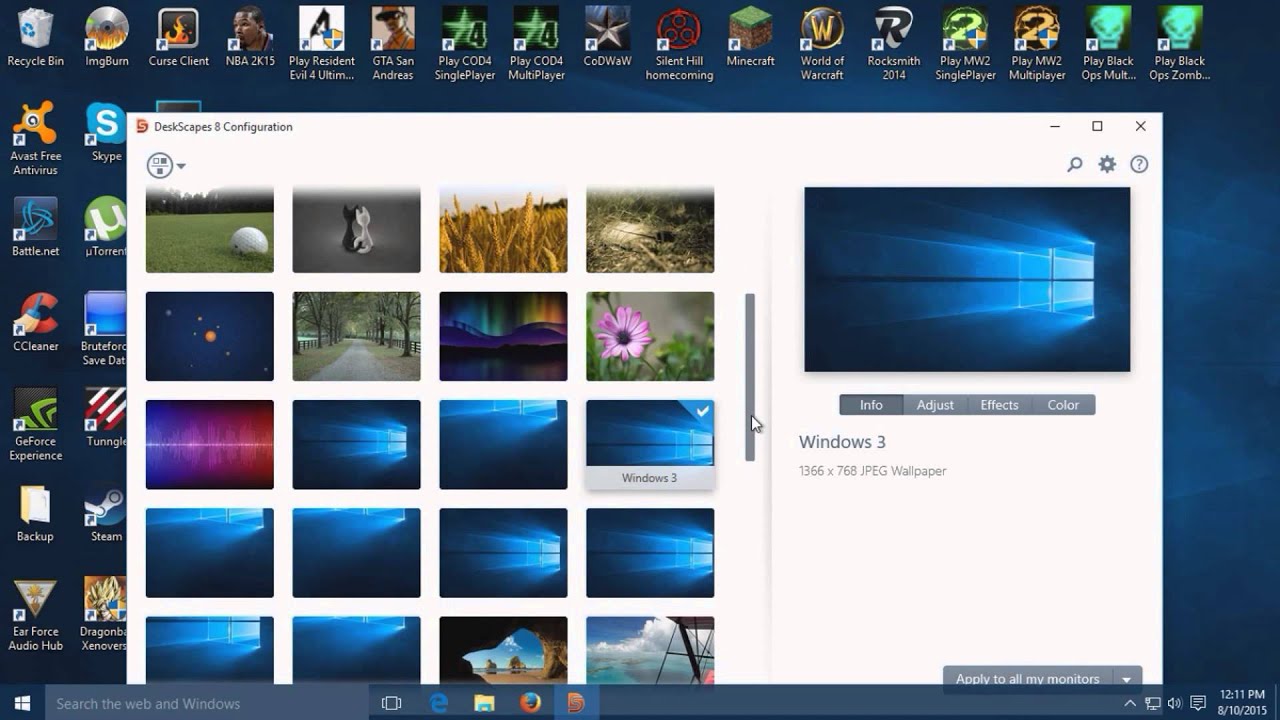Viewport: 1280px width, 720px height.
Task: Open the Rocksmith 2014 desktop icon
Action: (894, 44)
